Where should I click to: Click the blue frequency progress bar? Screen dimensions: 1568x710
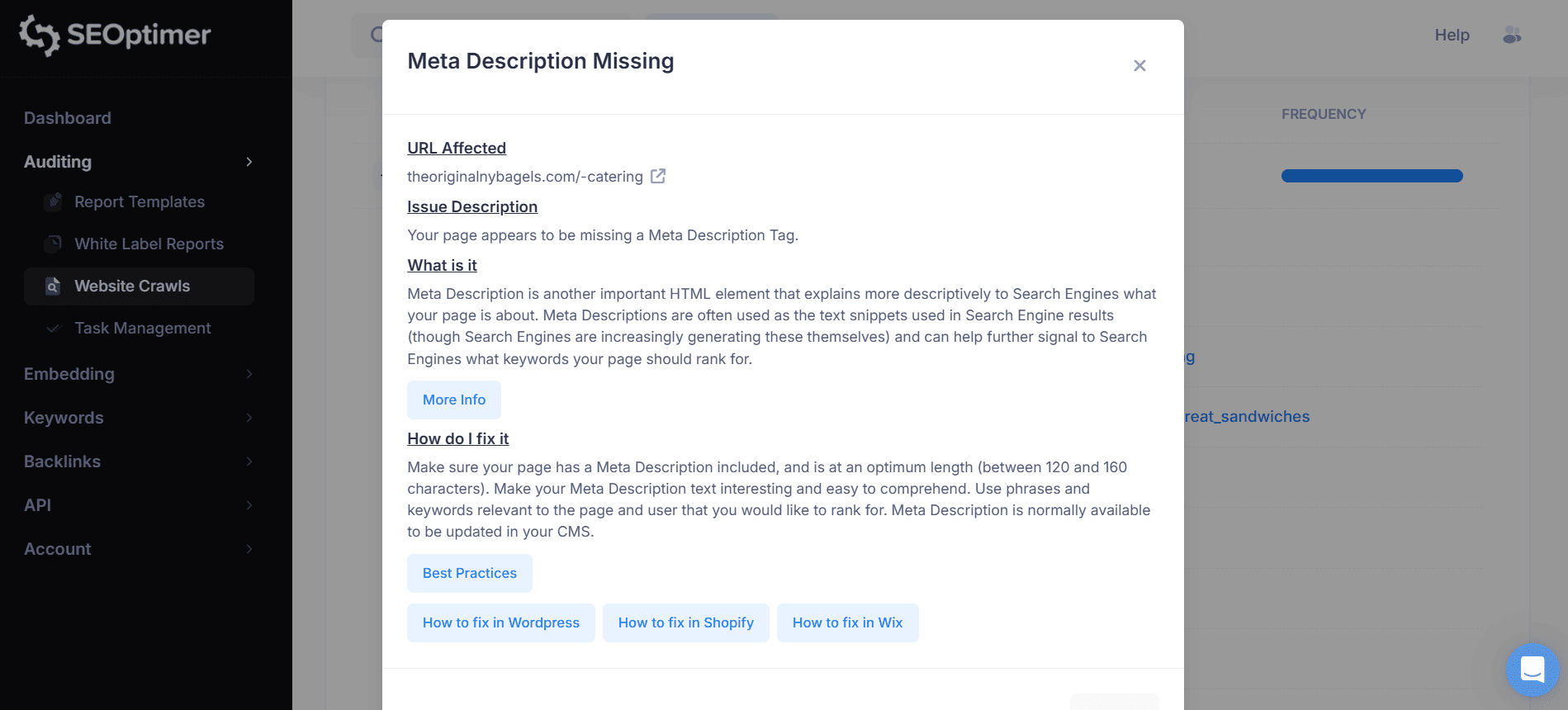coord(1371,176)
